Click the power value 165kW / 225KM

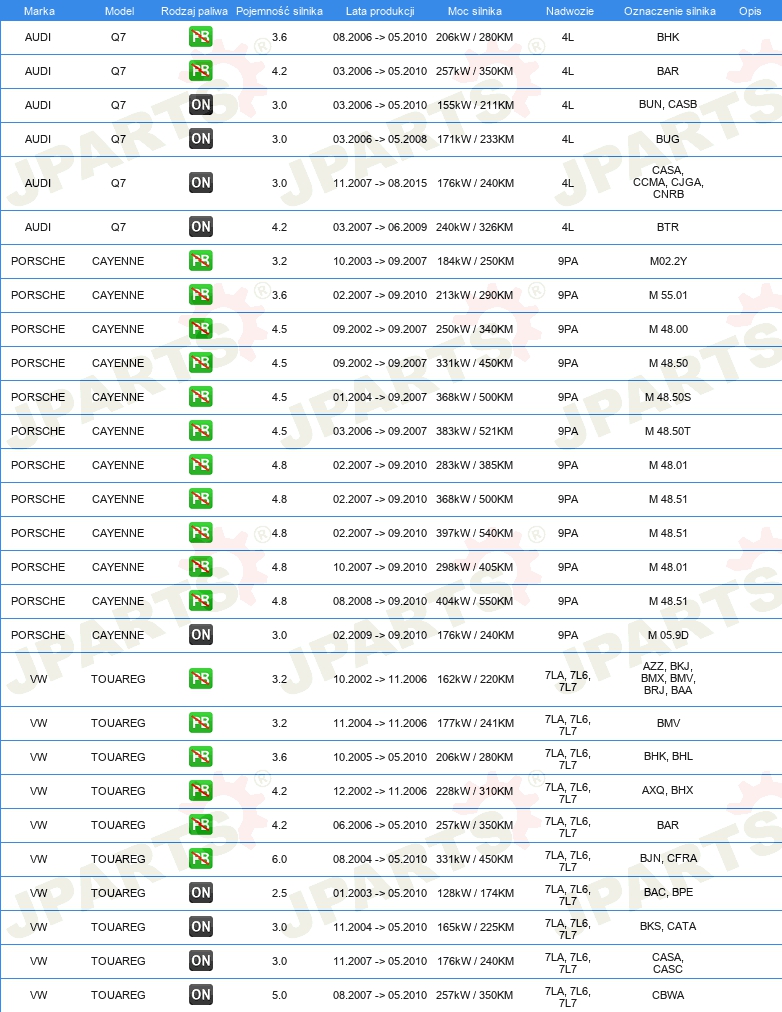click(475, 927)
